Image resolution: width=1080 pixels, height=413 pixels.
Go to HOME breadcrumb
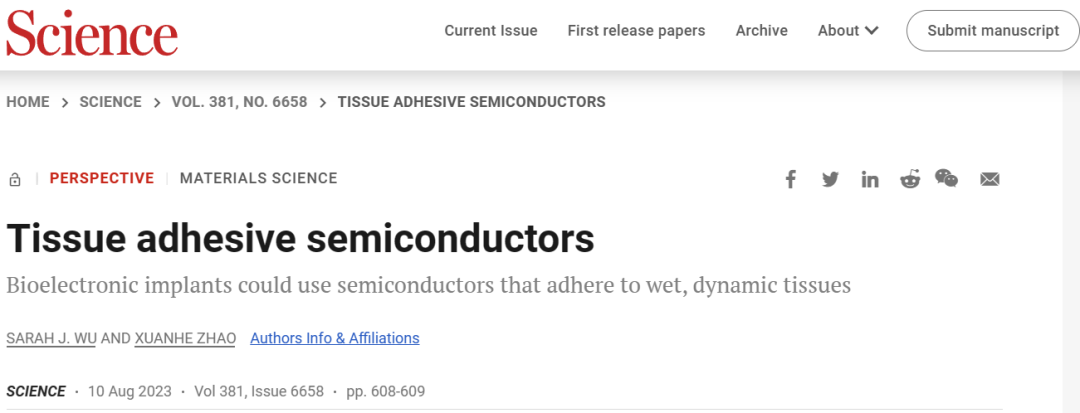28,102
